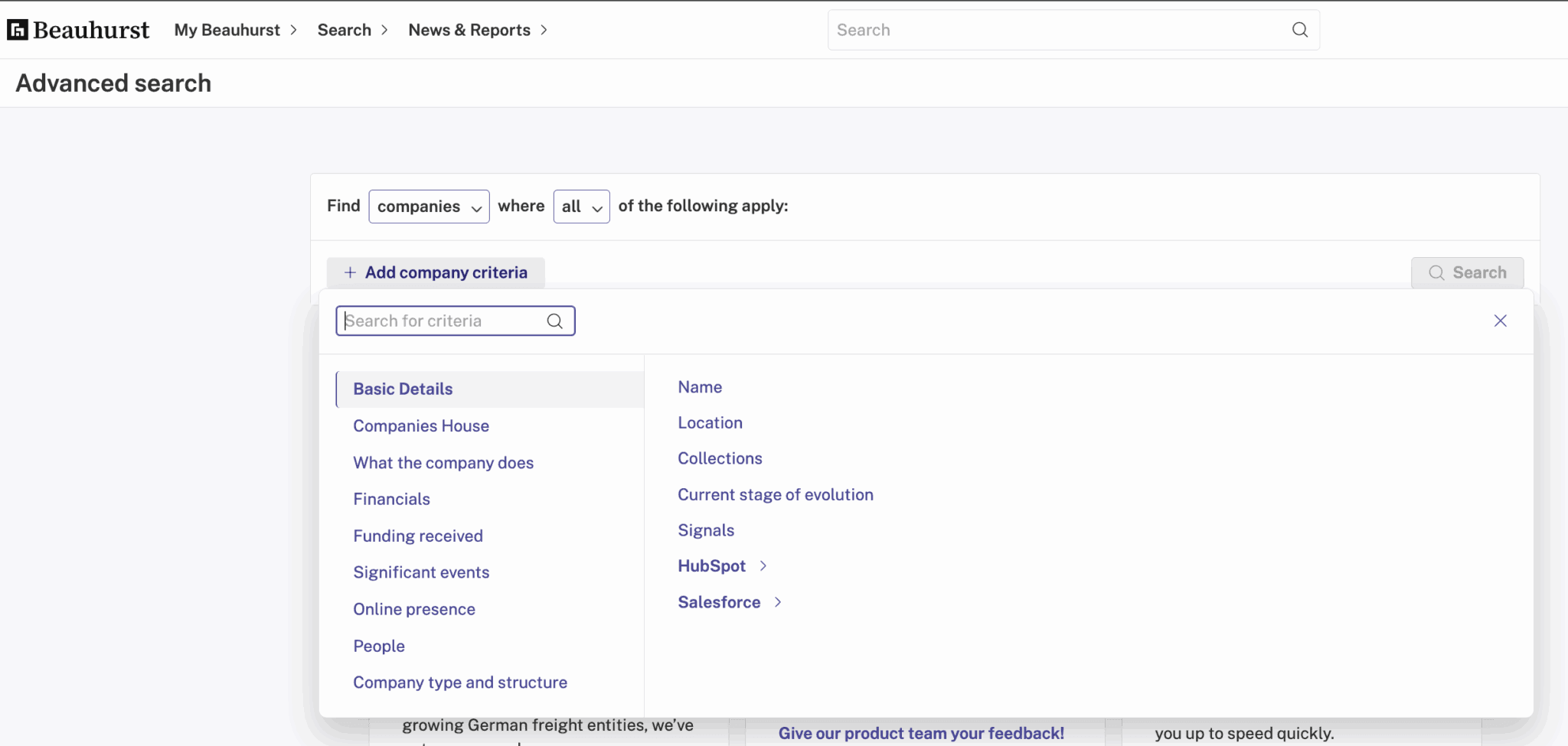Open the My Beauhurst menu
The width and height of the screenshot is (1568, 746).
coord(235,30)
